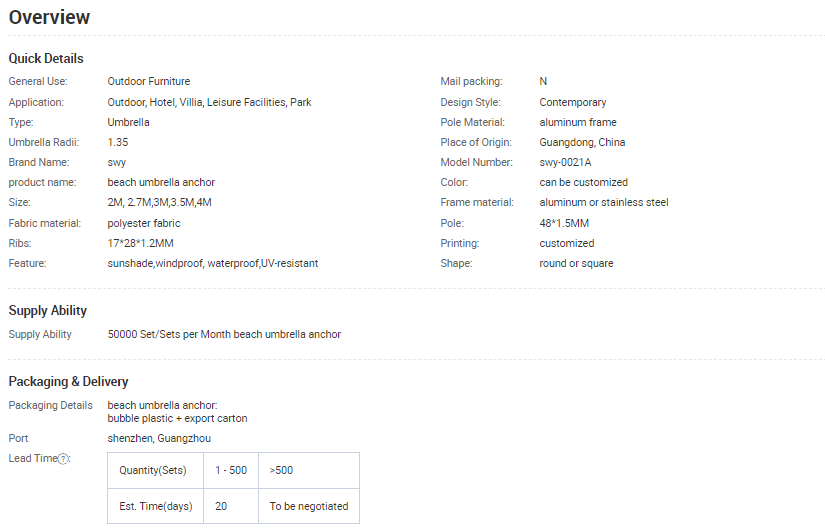Click the Supply Ability section heading
825x532 pixels.
point(48,311)
